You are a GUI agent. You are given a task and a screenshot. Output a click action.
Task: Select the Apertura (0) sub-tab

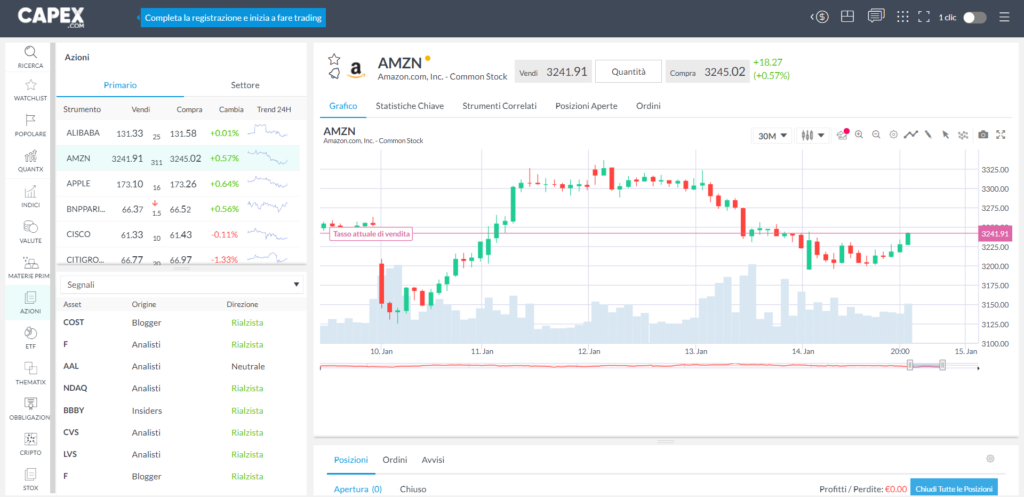[358, 489]
